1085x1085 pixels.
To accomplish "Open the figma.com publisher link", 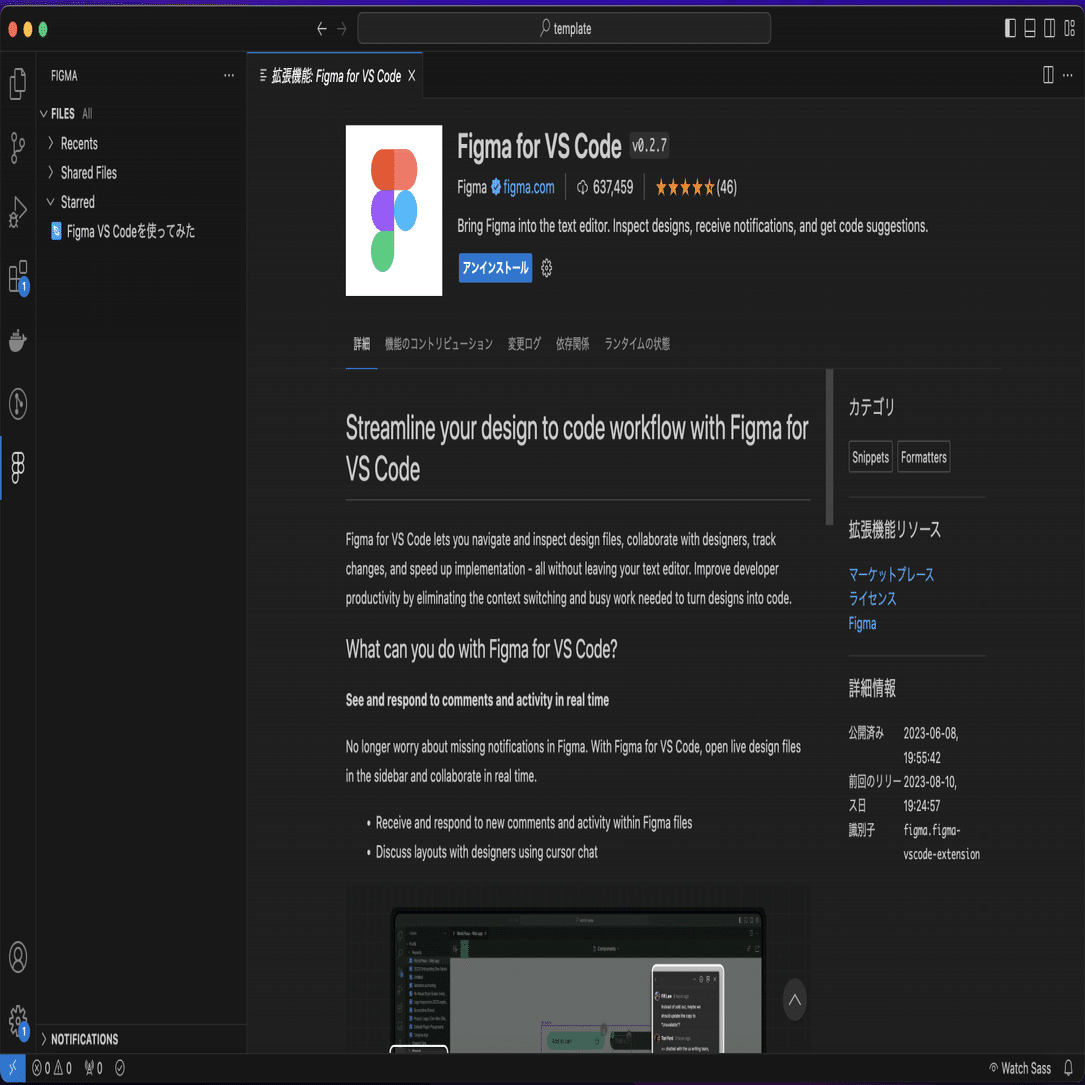I will [529, 188].
